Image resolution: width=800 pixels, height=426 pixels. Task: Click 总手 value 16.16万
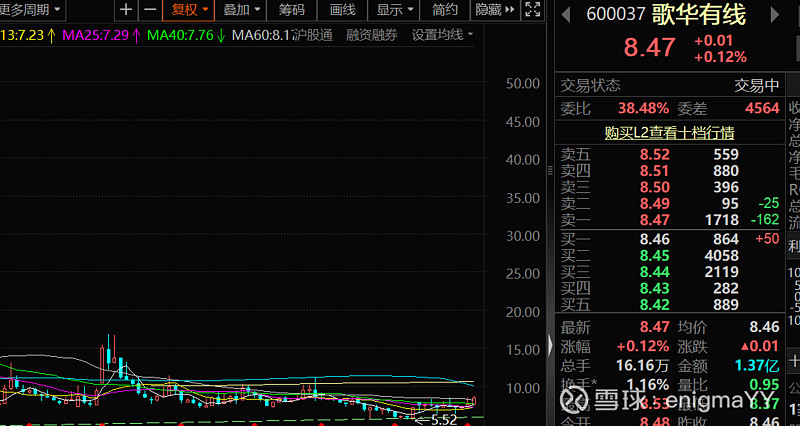(643, 365)
